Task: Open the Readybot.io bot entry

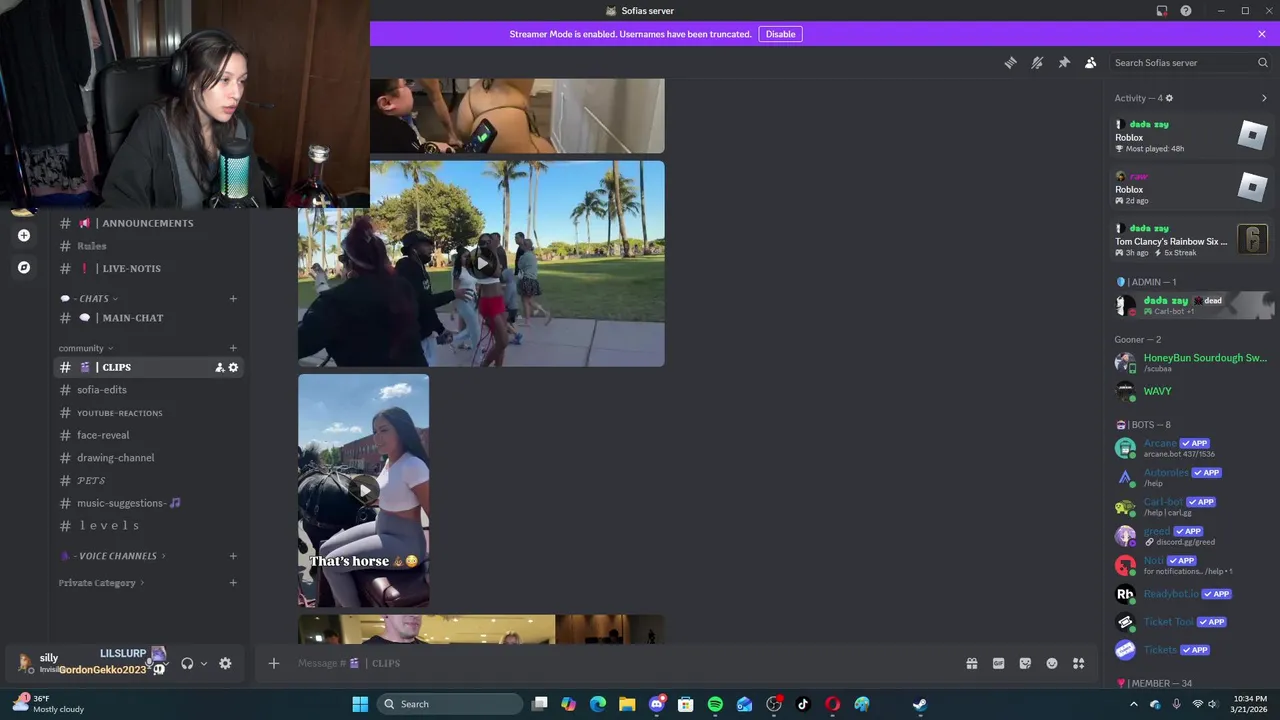Action: click(x=1192, y=594)
